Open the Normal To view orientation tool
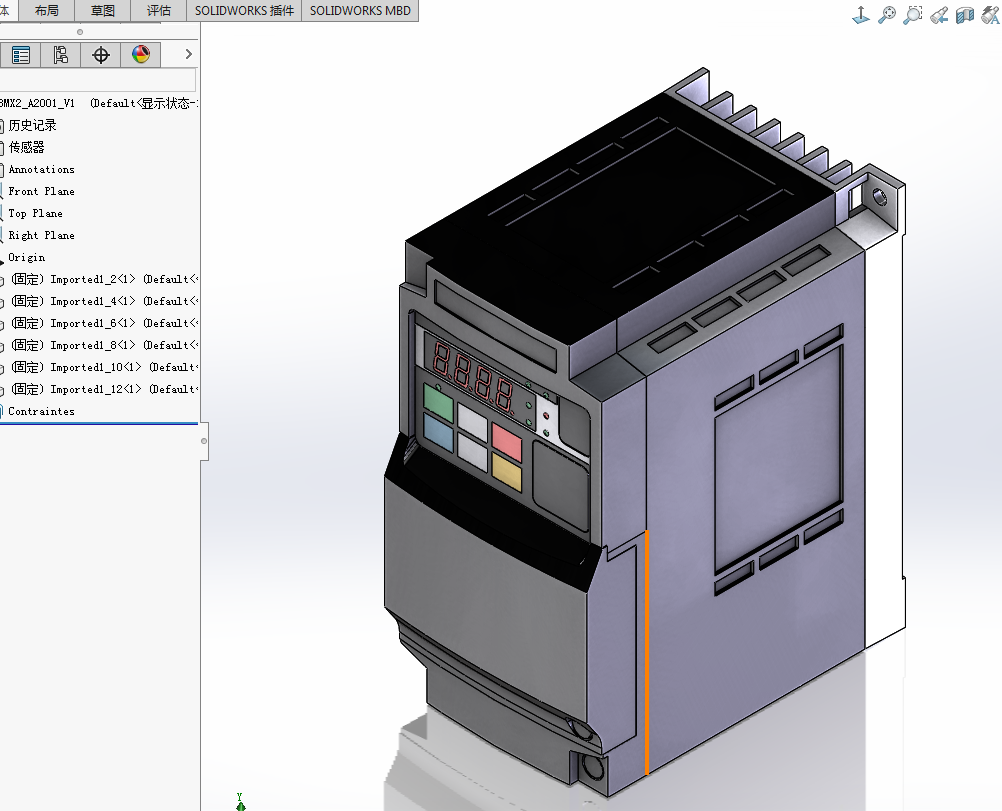The image size is (1002, 811). click(x=861, y=15)
